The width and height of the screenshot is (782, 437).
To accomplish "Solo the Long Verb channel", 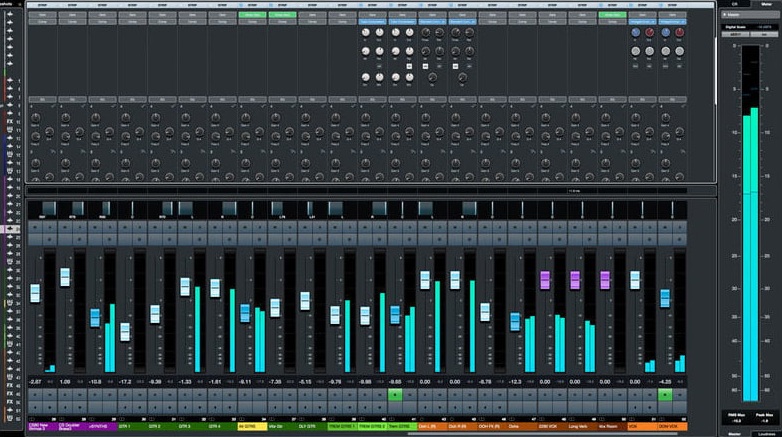I will [589, 227].
